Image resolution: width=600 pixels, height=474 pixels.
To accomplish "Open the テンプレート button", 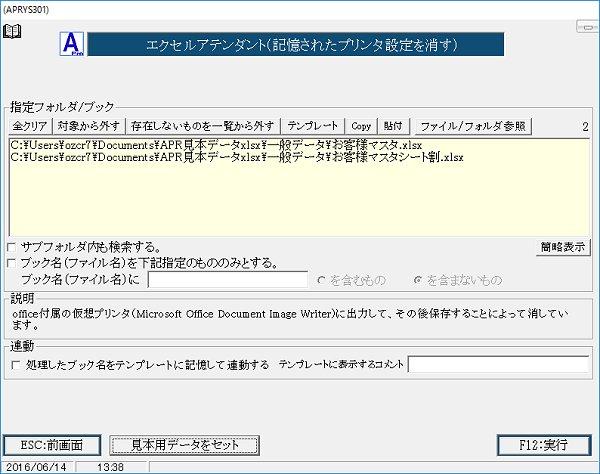I will [313, 126].
